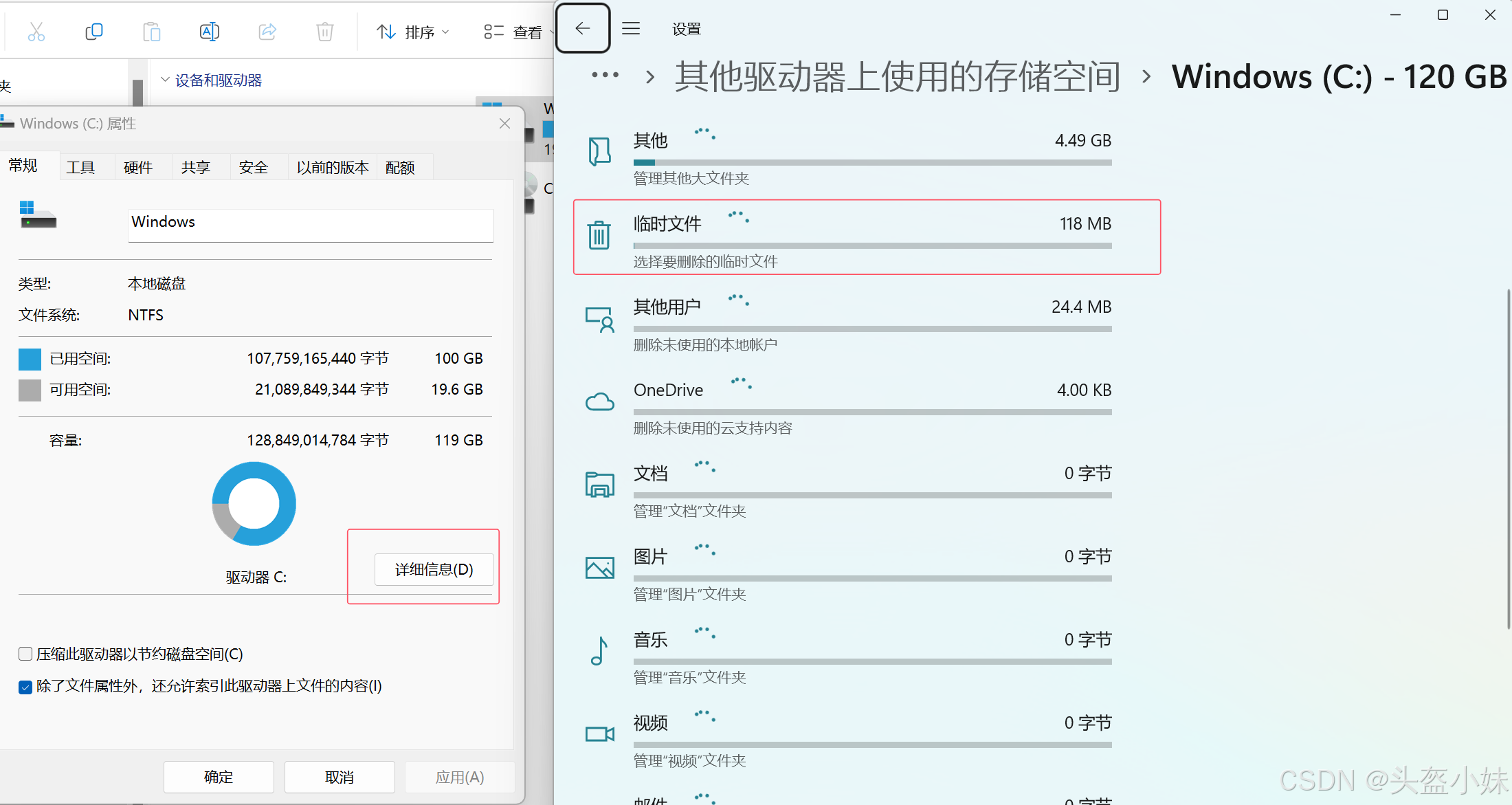Click the 图片 picture icon
The width and height of the screenshot is (1512, 805).
point(599,568)
